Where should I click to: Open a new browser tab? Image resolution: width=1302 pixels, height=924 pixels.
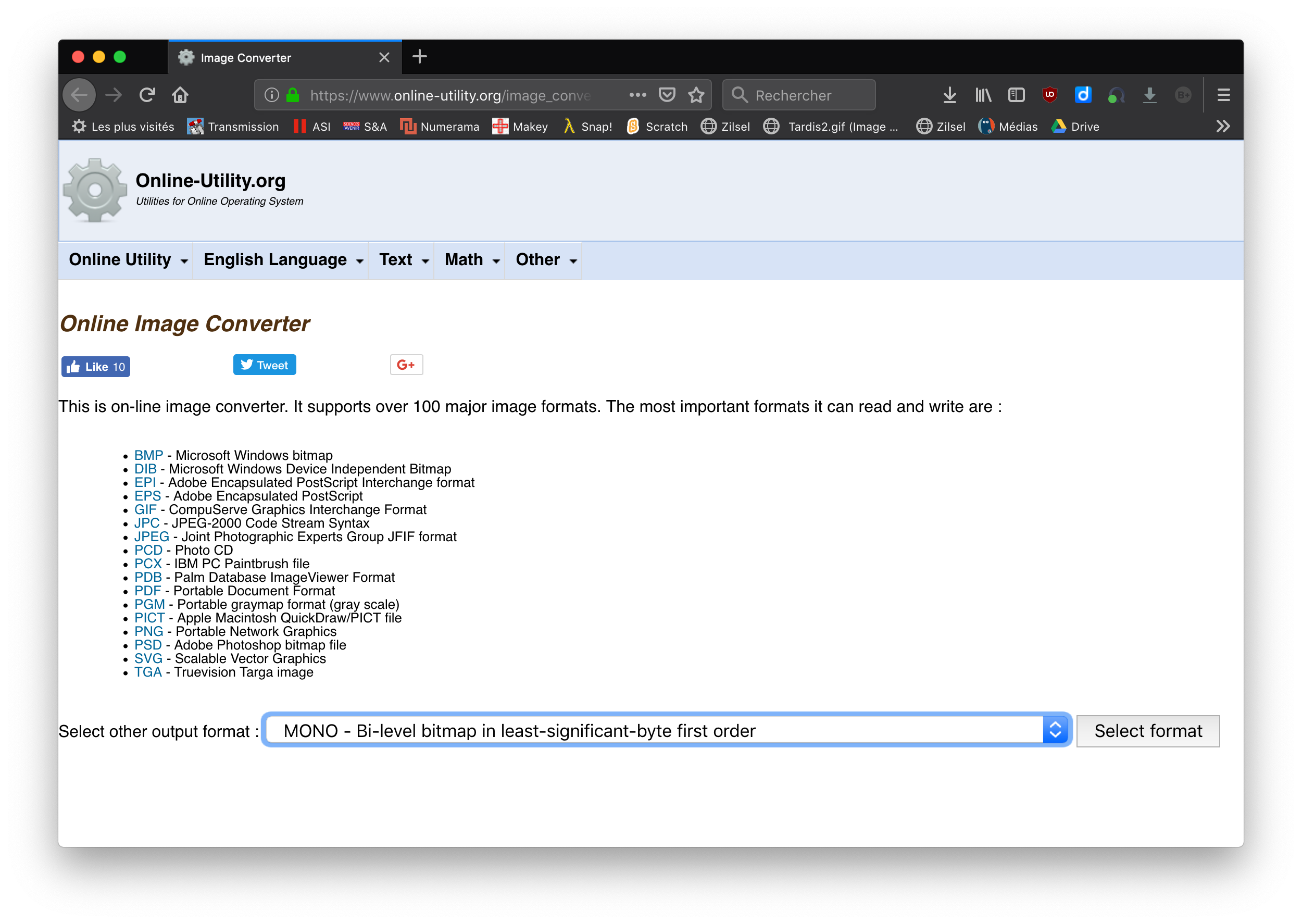pos(420,57)
